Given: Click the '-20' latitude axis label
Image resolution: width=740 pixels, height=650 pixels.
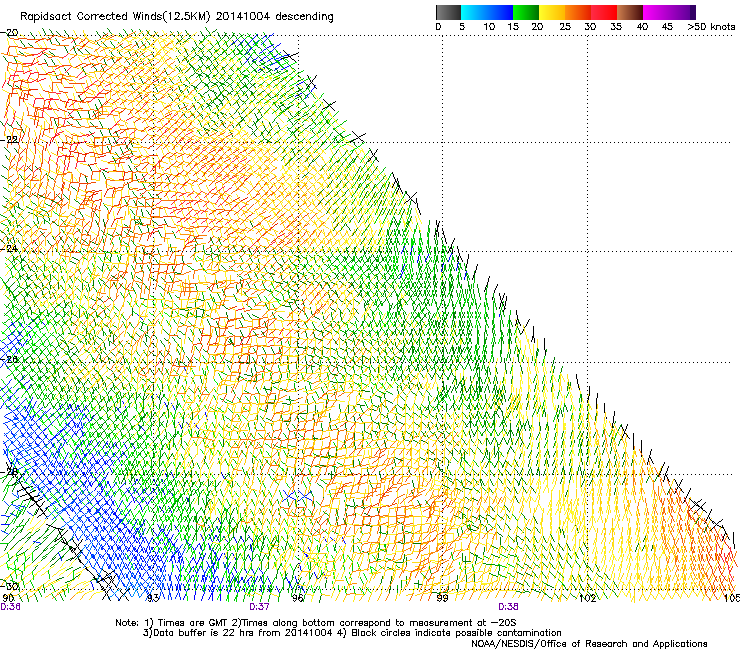Looking at the screenshot, I should [9, 33].
